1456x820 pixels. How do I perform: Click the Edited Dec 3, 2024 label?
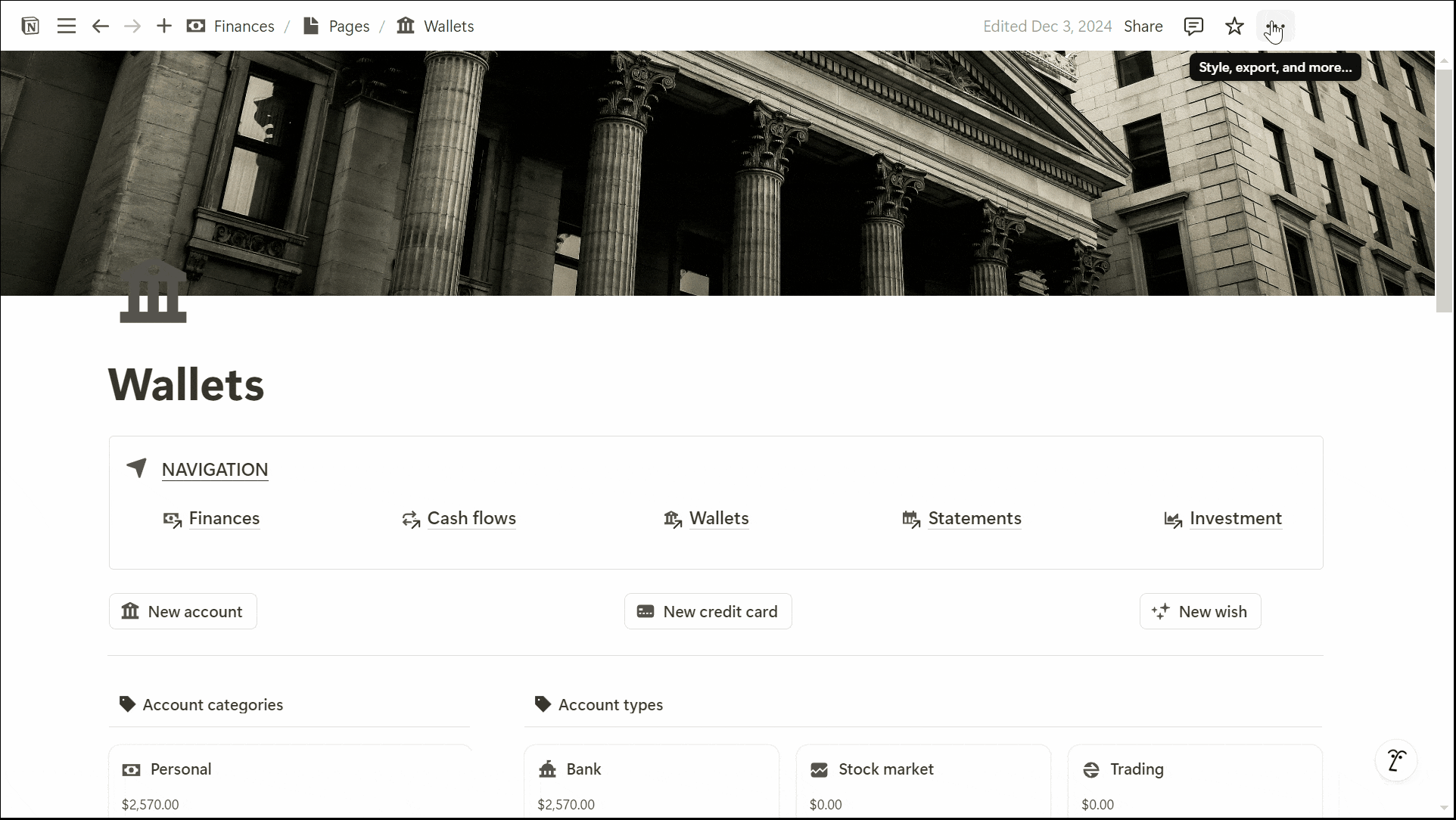point(1047,26)
